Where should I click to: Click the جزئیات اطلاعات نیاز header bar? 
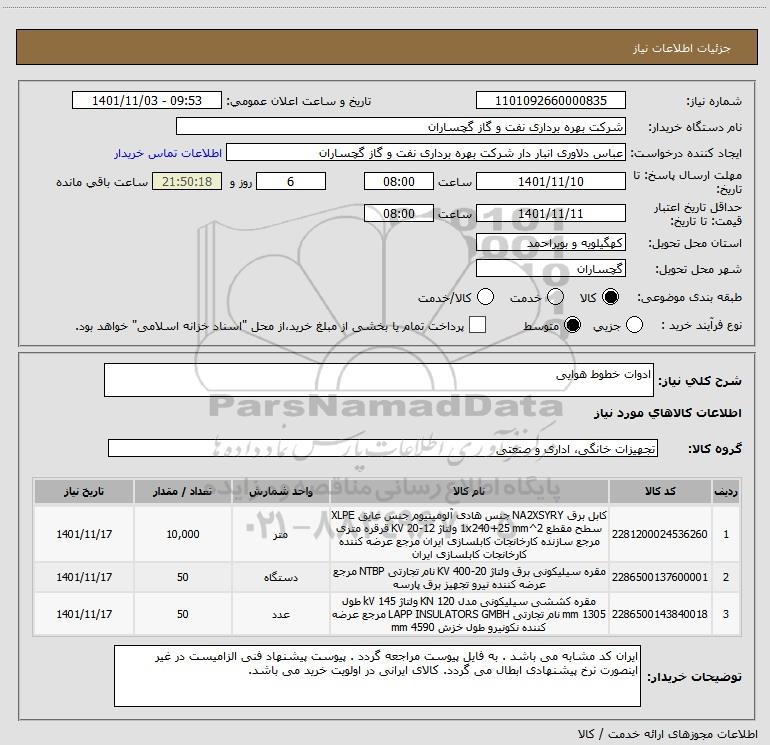(386, 47)
